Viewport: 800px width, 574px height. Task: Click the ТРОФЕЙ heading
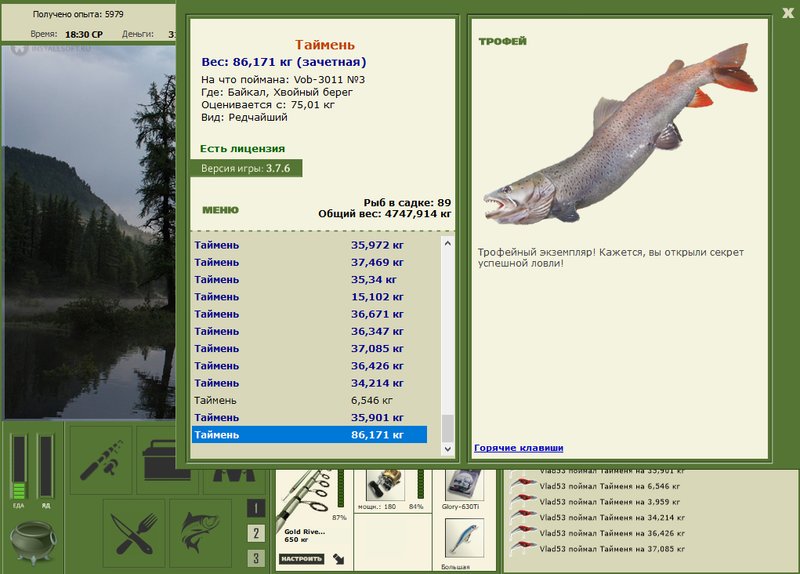503,41
